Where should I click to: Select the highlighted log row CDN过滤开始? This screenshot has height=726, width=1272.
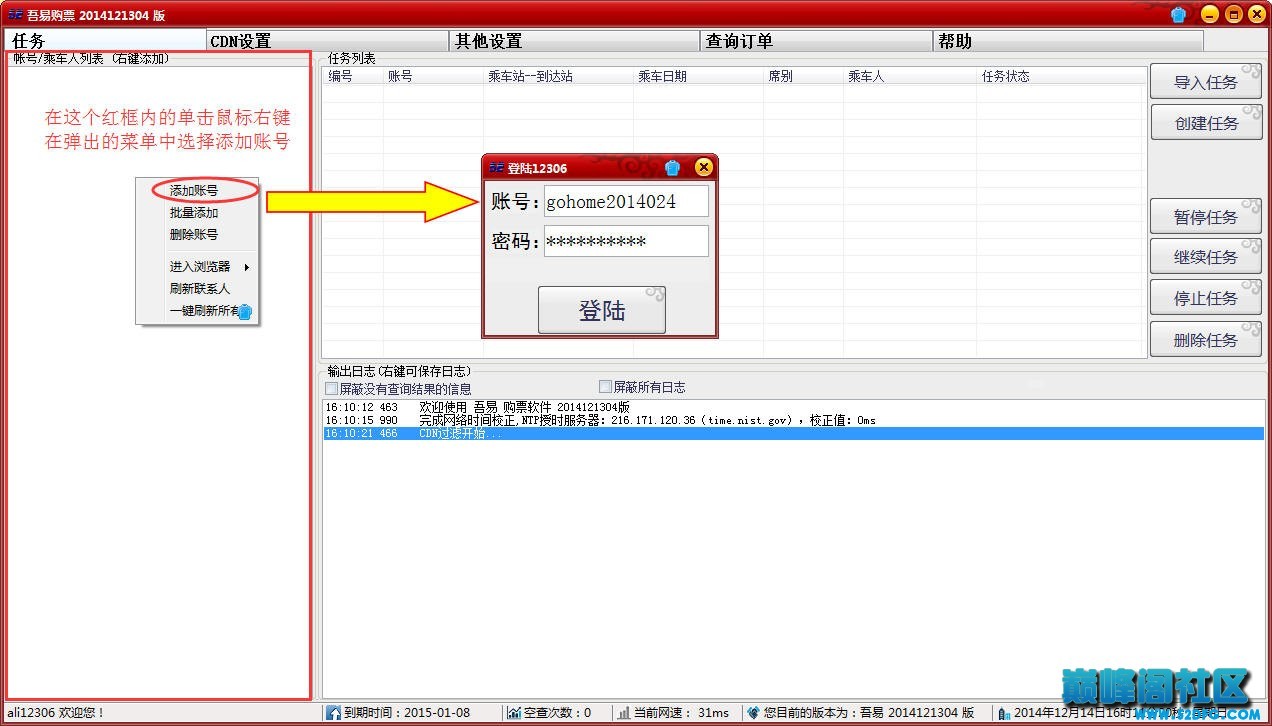pos(793,434)
